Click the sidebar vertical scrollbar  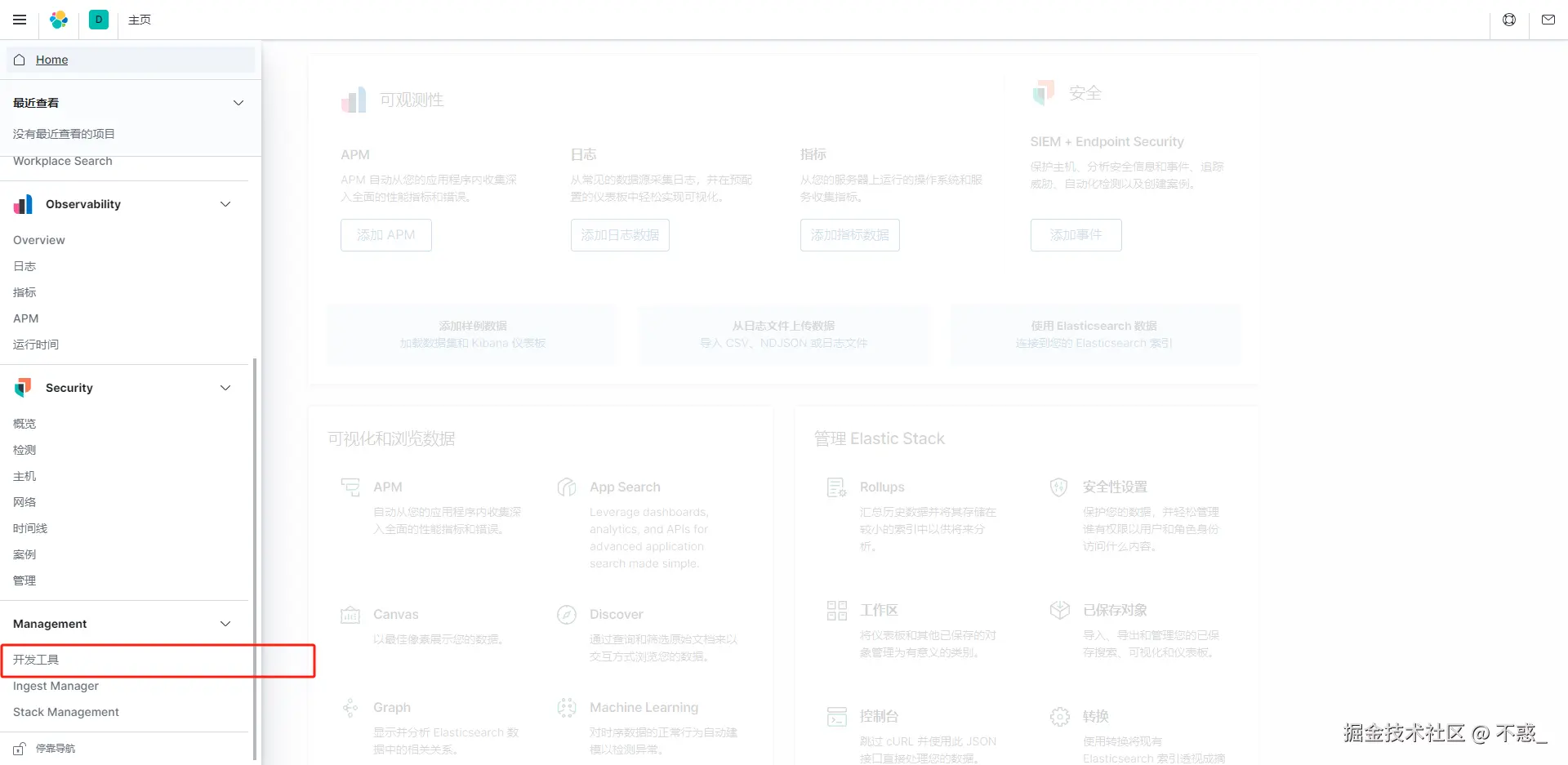point(255,558)
